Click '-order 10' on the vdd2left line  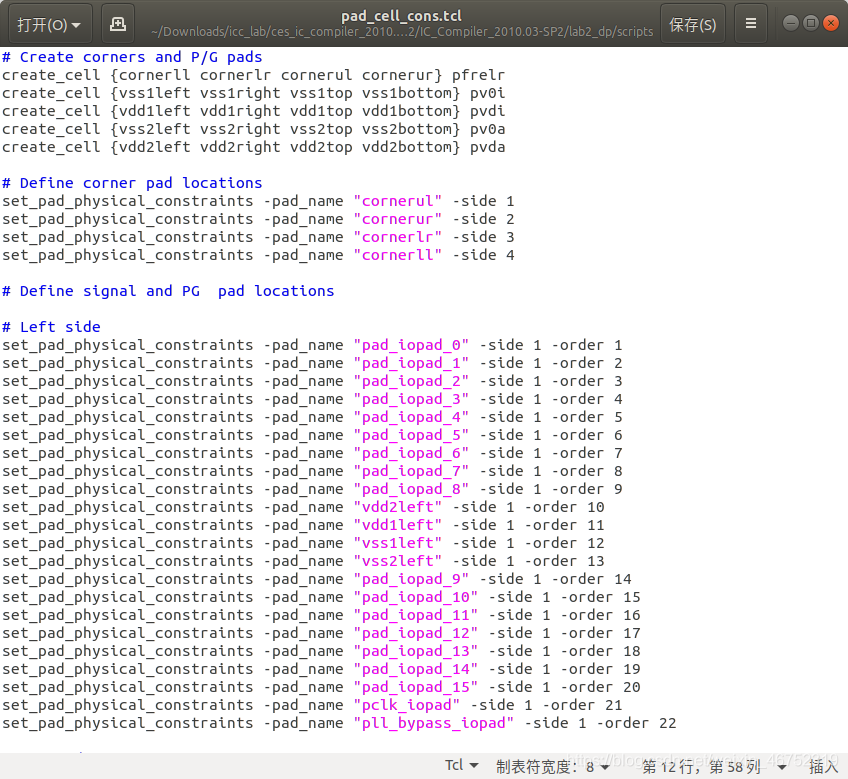pos(564,507)
